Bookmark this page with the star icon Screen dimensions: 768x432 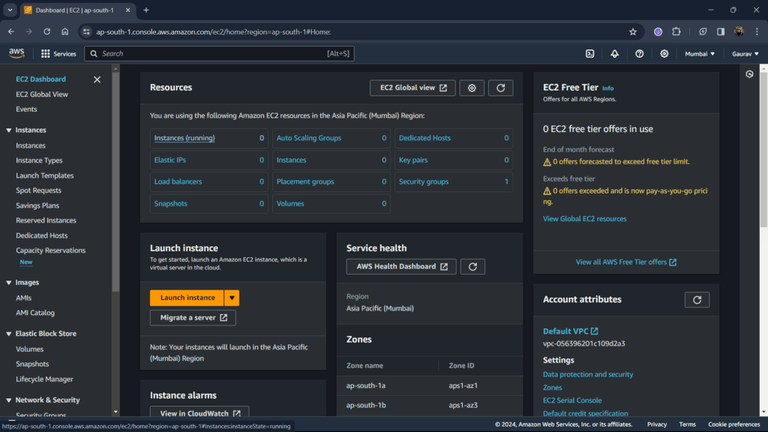(x=633, y=32)
